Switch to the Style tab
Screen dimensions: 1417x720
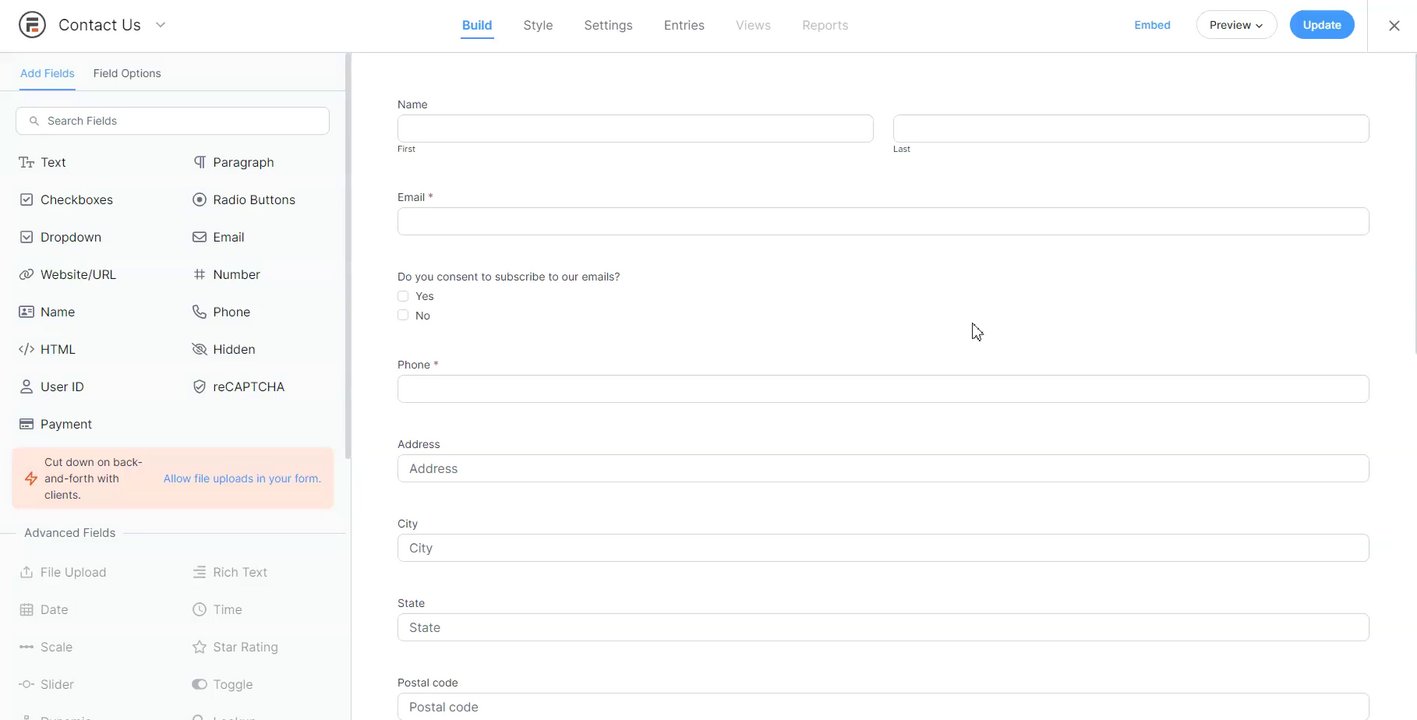pos(538,25)
